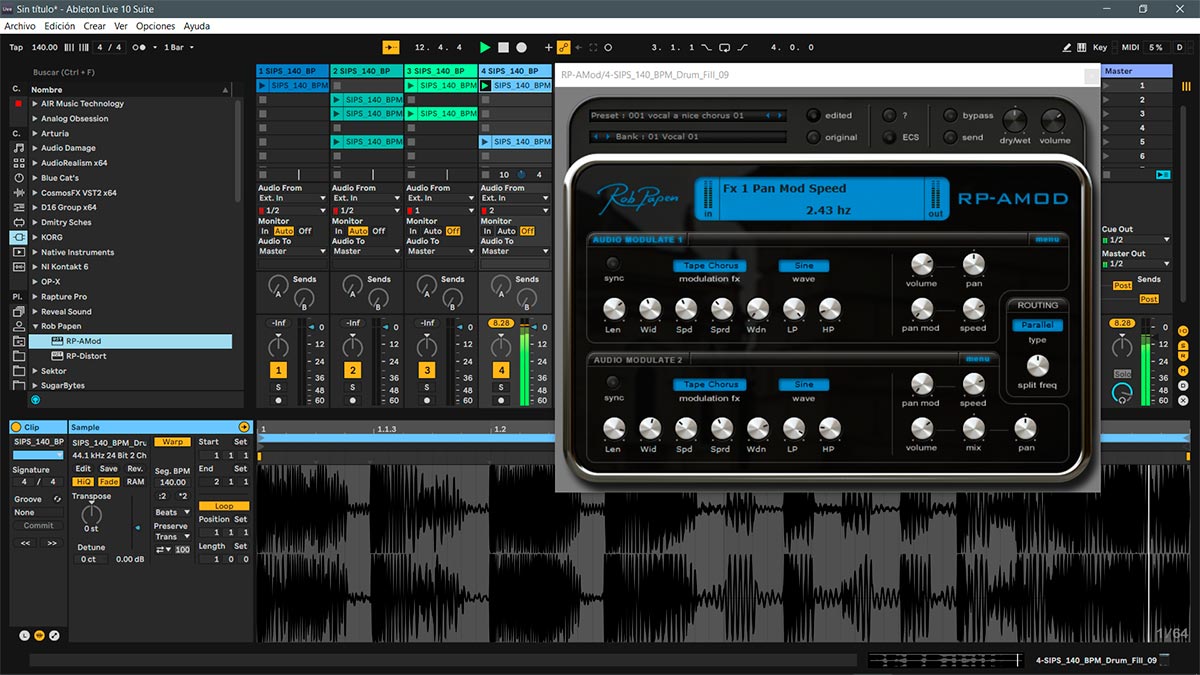Start playback with the green Play button
This screenshot has height=675, width=1200.
(x=485, y=47)
